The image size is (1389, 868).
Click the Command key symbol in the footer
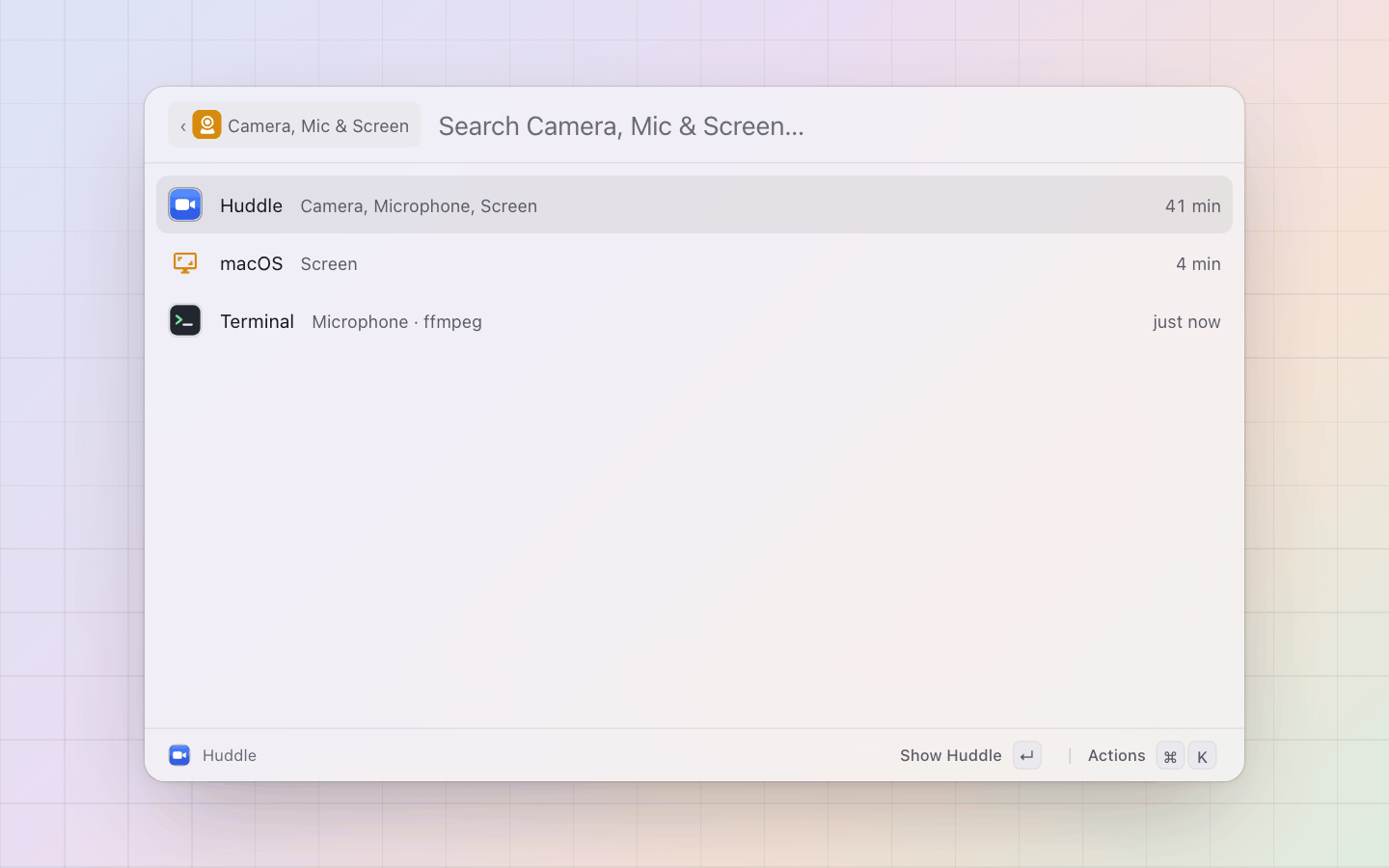point(1170,756)
